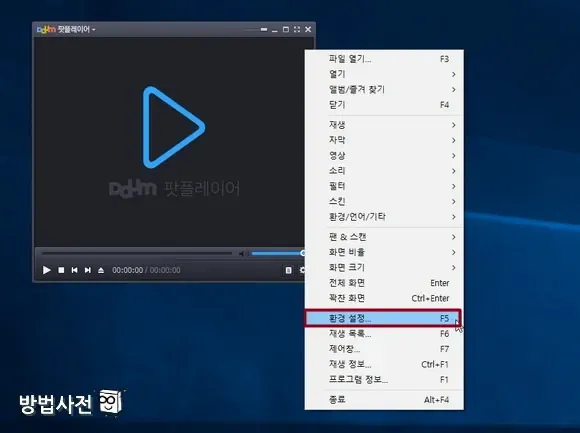Open the 화면 크기 submenu
The image size is (580, 433).
point(384,267)
